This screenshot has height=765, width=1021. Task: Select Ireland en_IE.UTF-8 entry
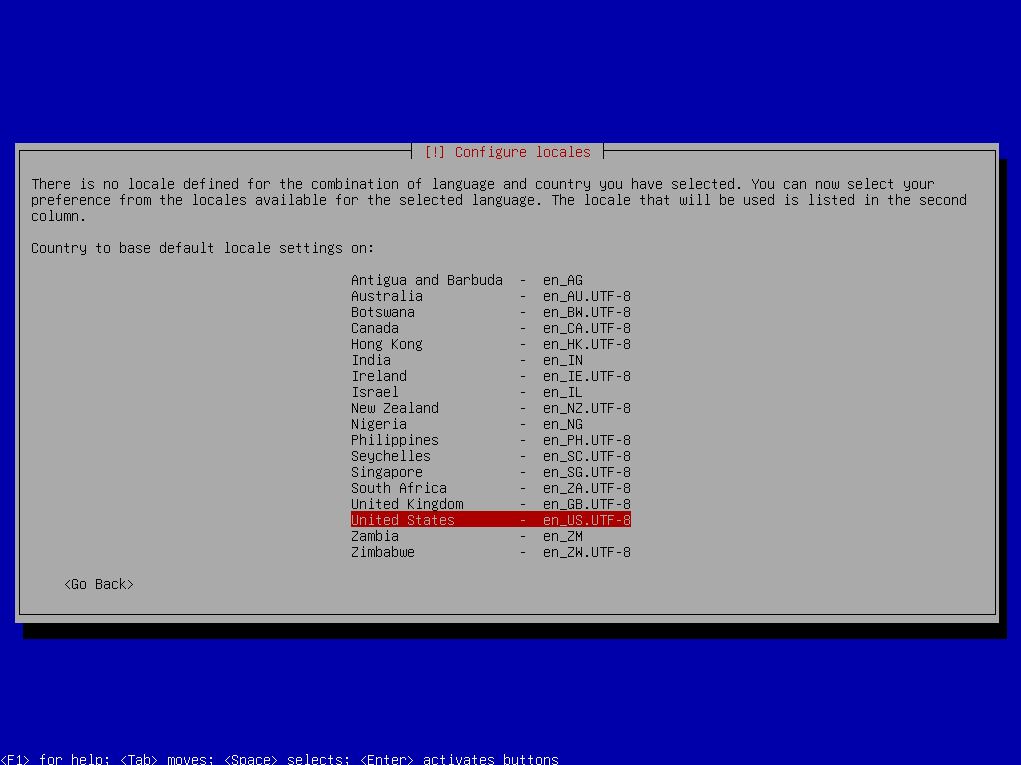tap(491, 376)
